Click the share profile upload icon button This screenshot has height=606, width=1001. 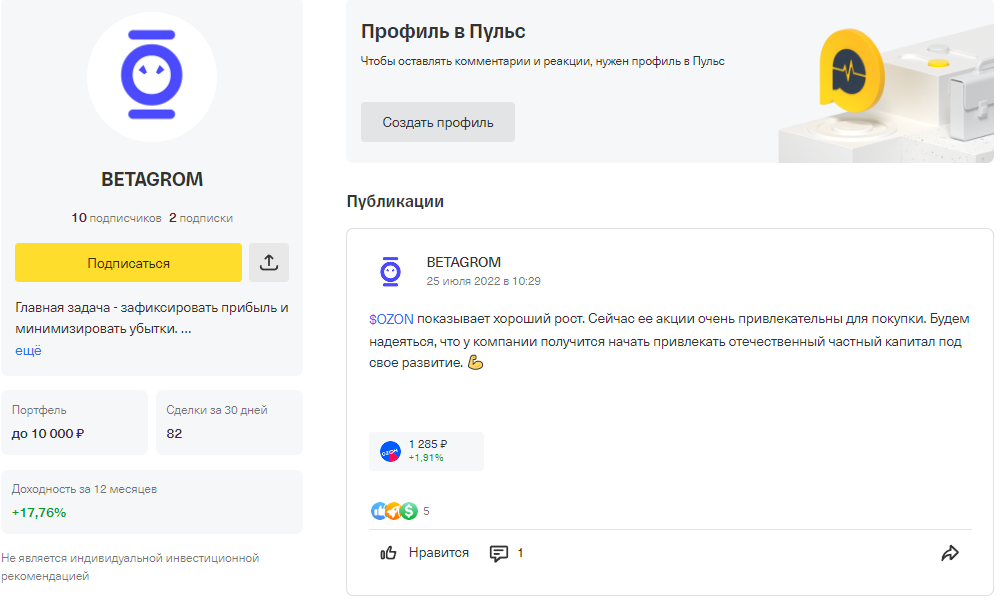coord(269,262)
